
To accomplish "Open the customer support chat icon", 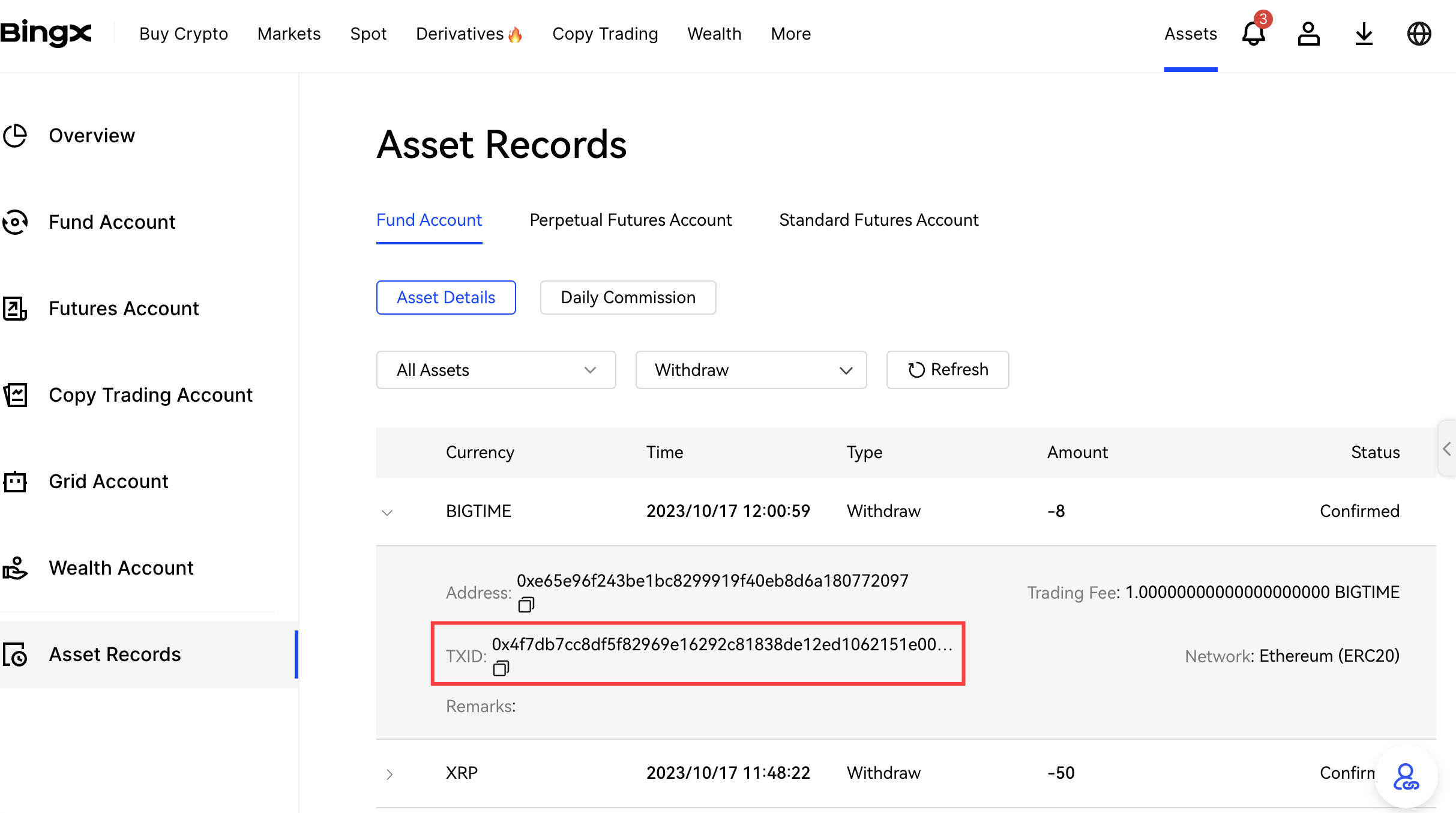I will pyautogui.click(x=1406, y=777).
